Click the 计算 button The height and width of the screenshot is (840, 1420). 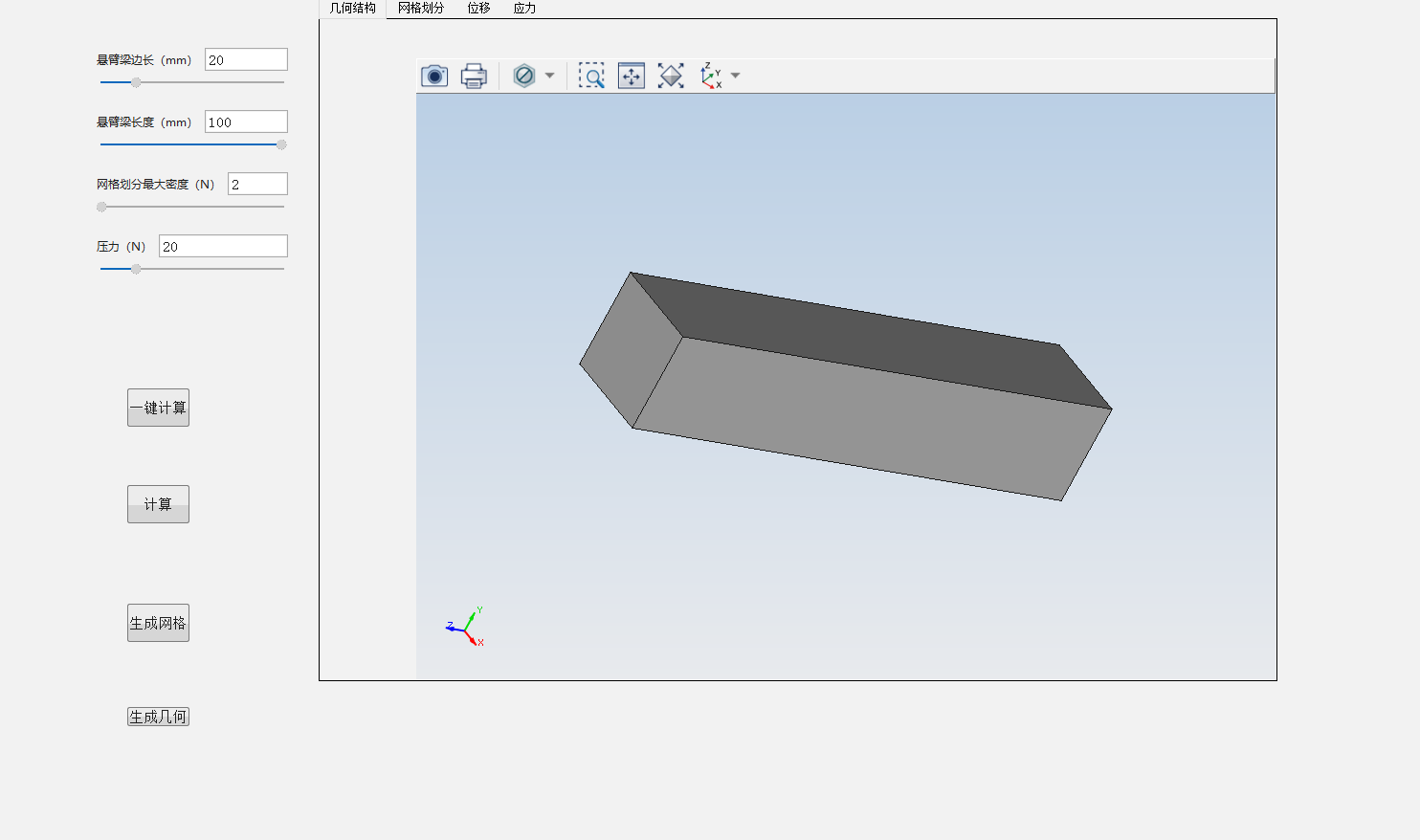(158, 504)
